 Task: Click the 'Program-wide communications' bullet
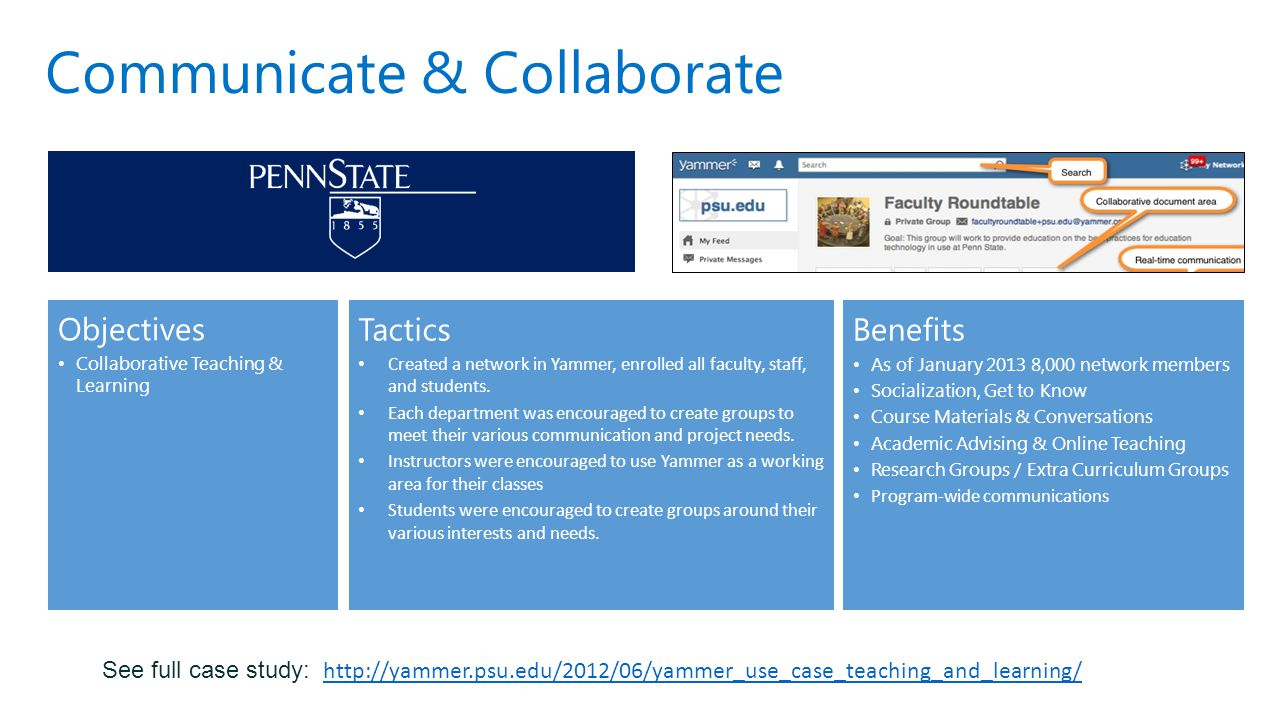click(989, 496)
